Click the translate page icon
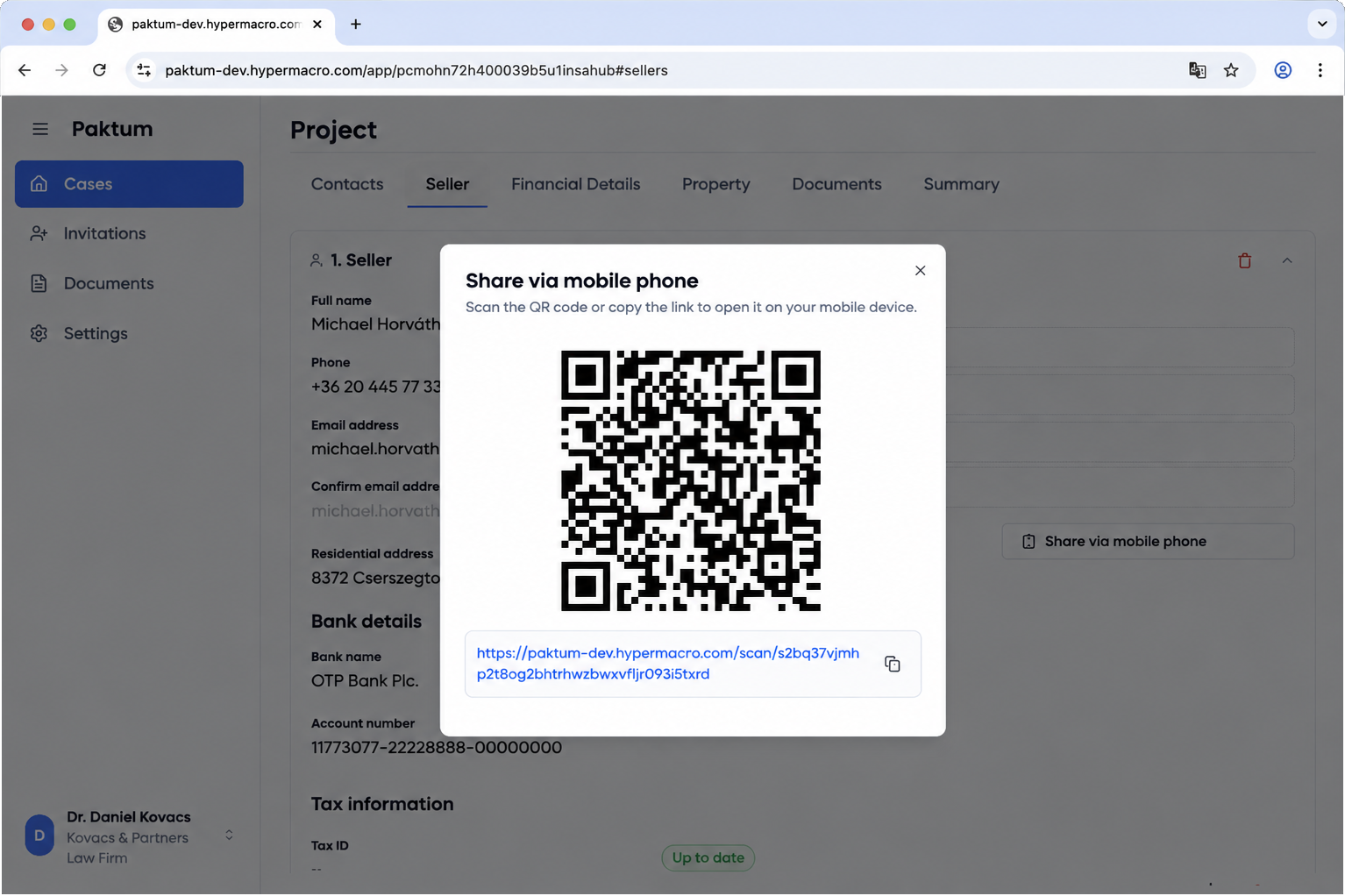Screen dimensions: 1345x896 1197,70
